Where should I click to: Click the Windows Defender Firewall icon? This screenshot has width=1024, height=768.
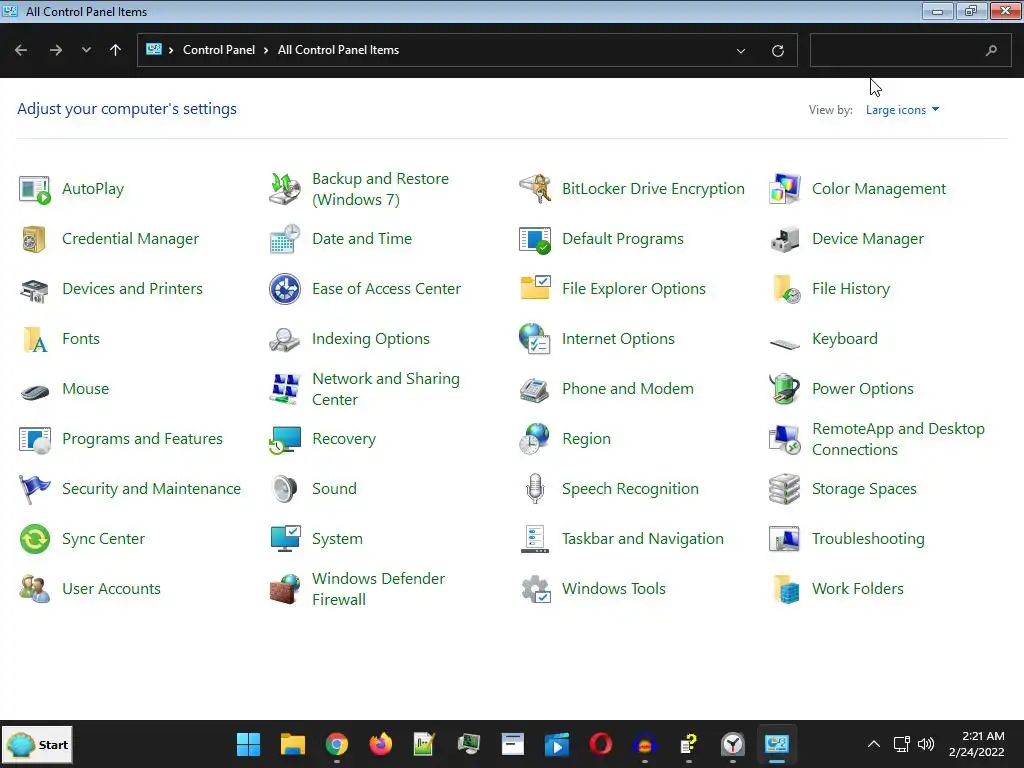(285, 589)
